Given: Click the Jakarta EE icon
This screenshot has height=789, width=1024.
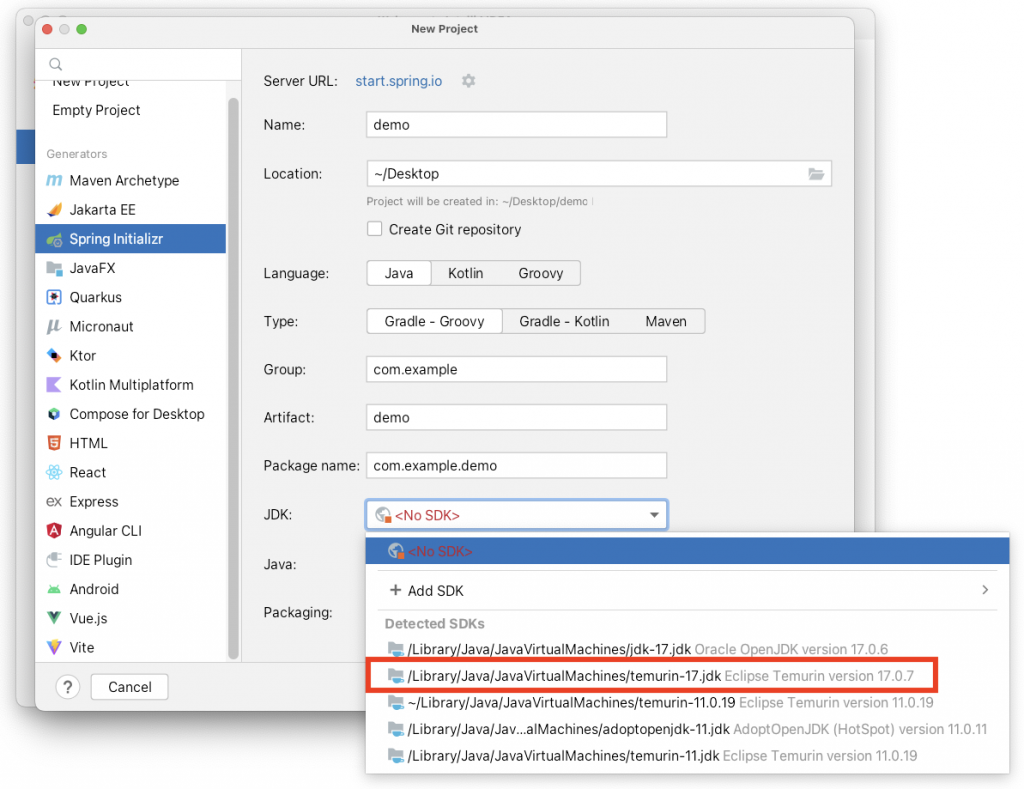Looking at the screenshot, I should coord(54,210).
